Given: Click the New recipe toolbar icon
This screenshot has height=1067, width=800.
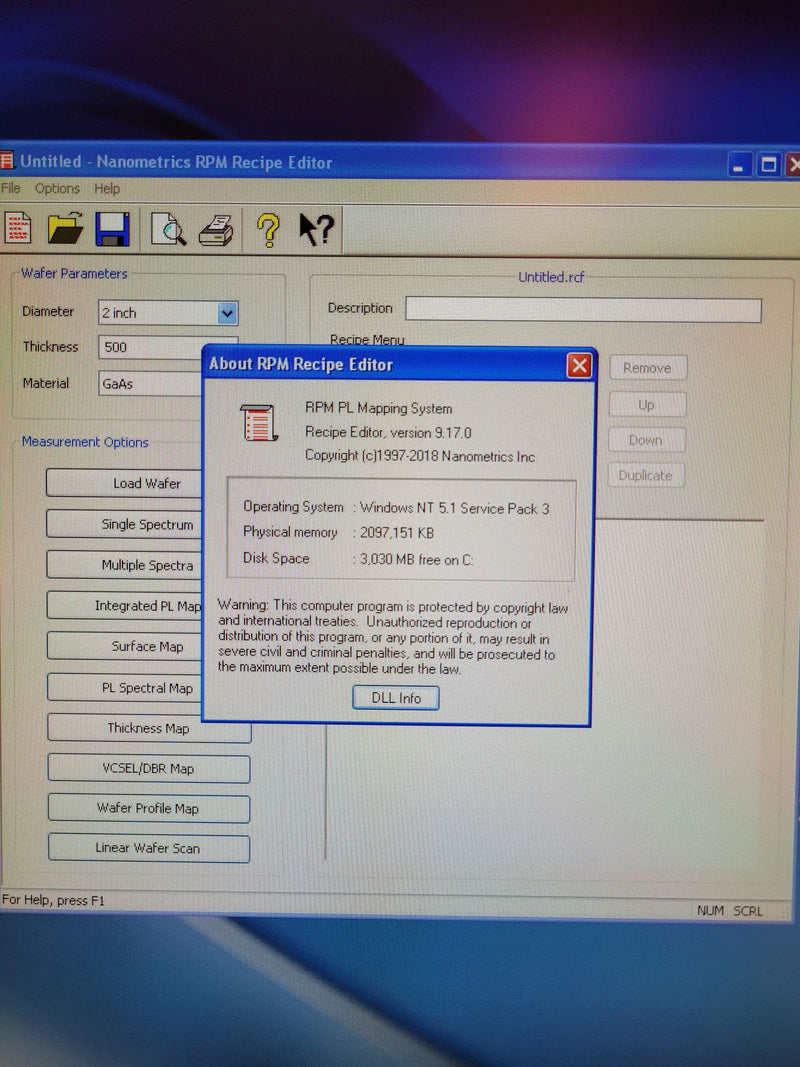Looking at the screenshot, I should (17, 229).
